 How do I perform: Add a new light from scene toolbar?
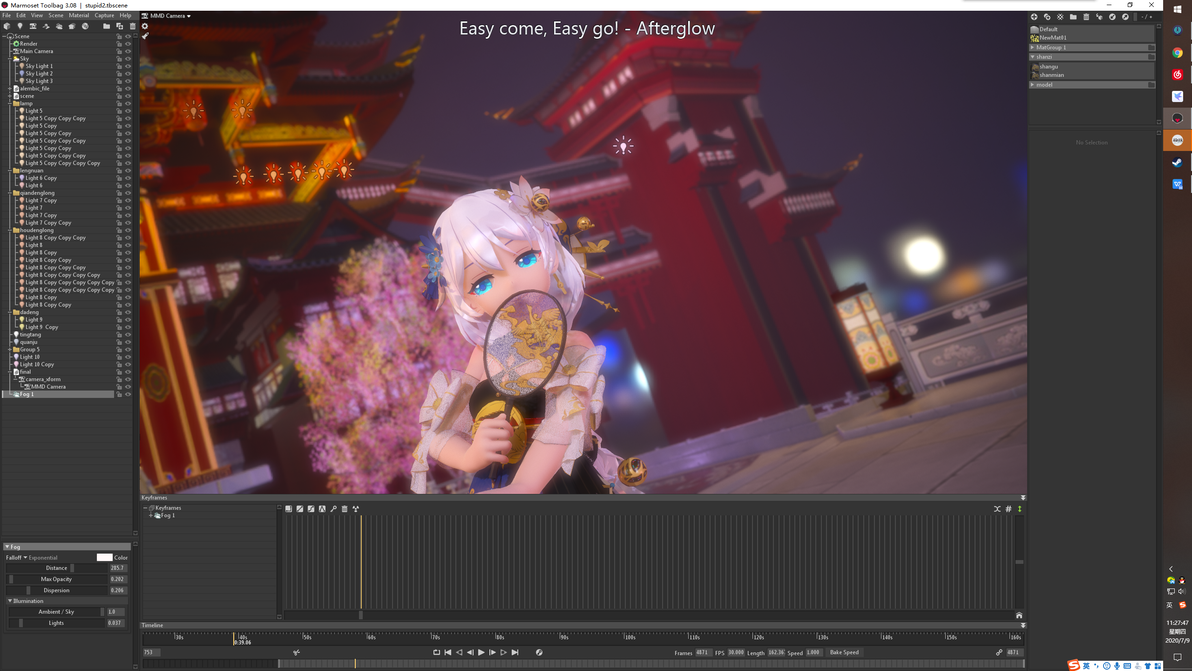point(20,26)
